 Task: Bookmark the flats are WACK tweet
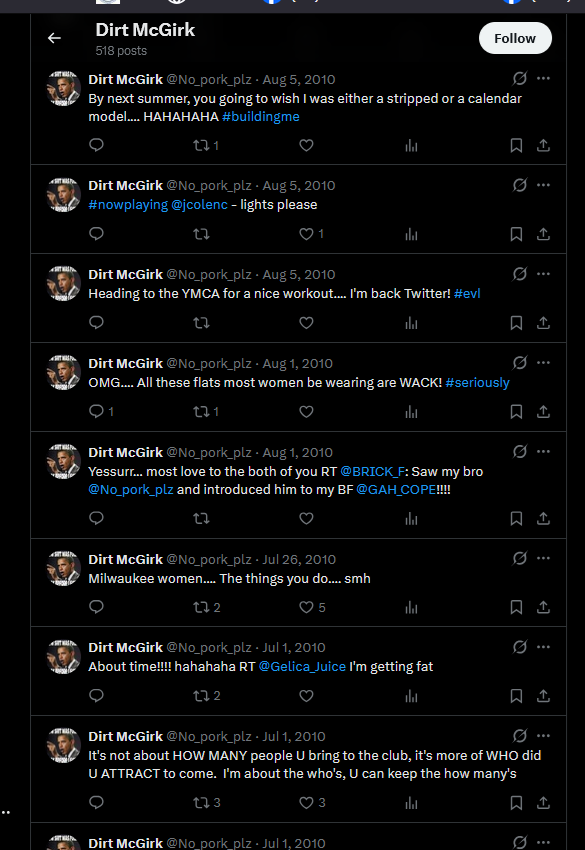point(516,412)
